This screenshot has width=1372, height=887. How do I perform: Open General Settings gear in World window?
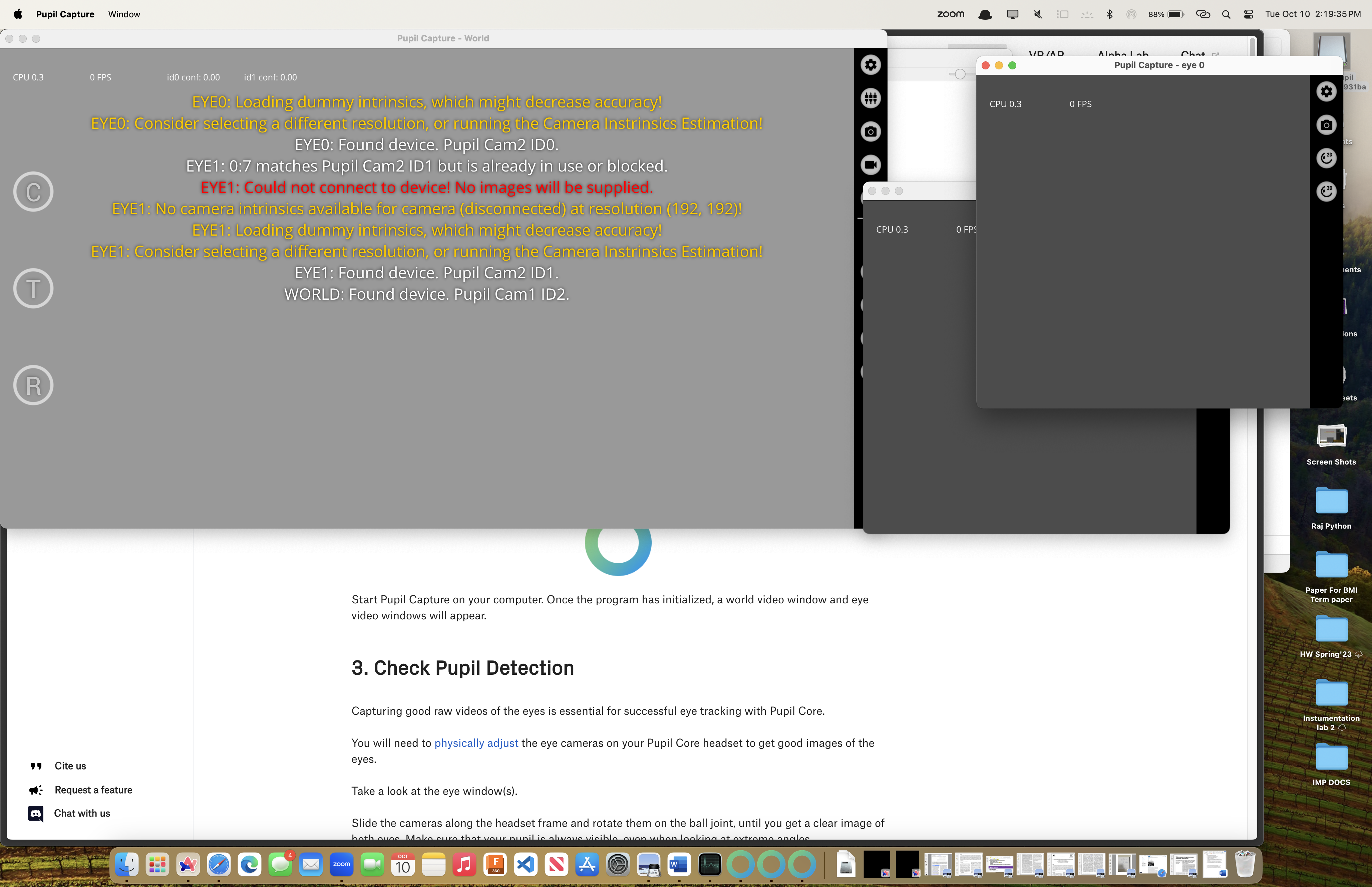pos(871,65)
